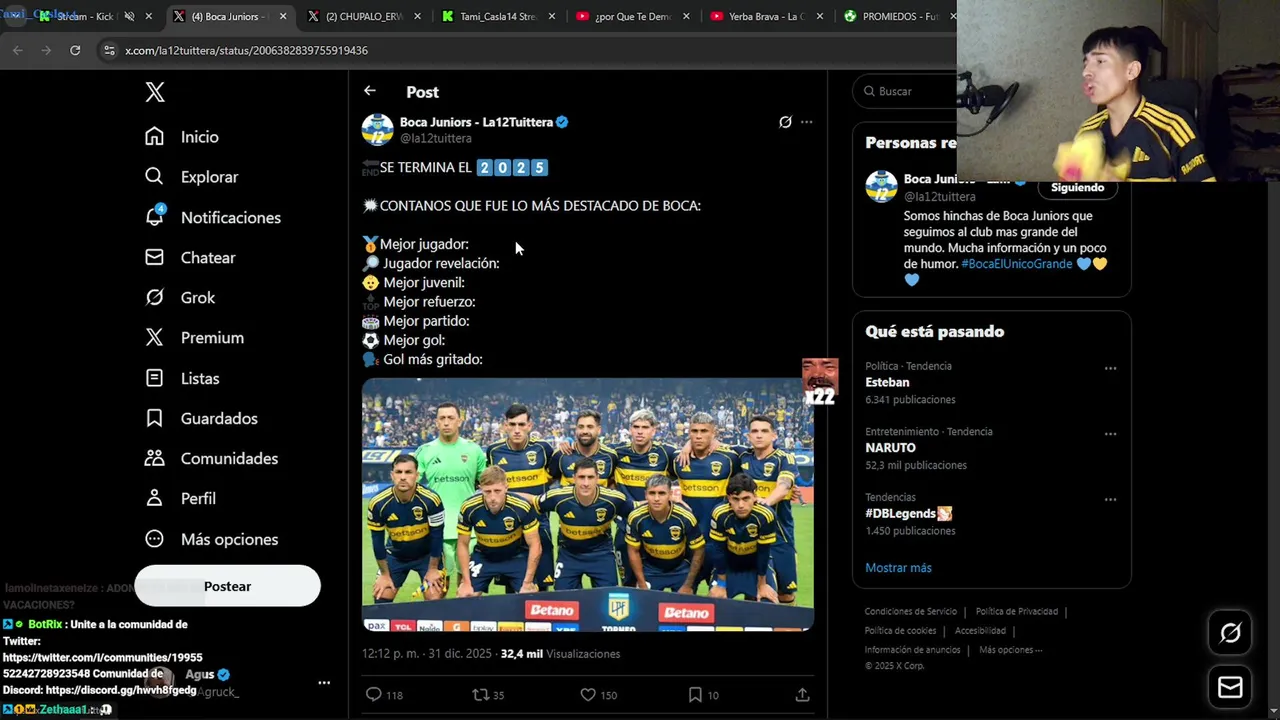Open the NARUTO trend
Screen dimensions: 1280x720
click(x=890, y=448)
